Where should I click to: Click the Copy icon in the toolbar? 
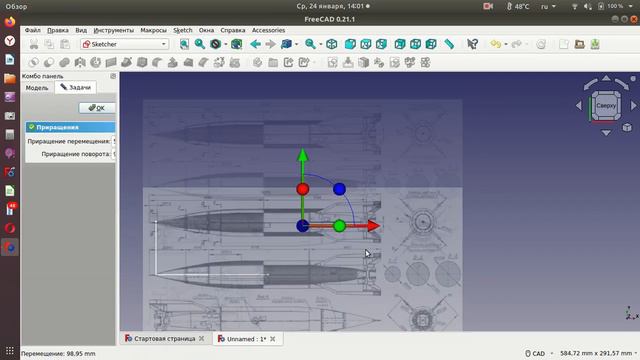point(49,44)
